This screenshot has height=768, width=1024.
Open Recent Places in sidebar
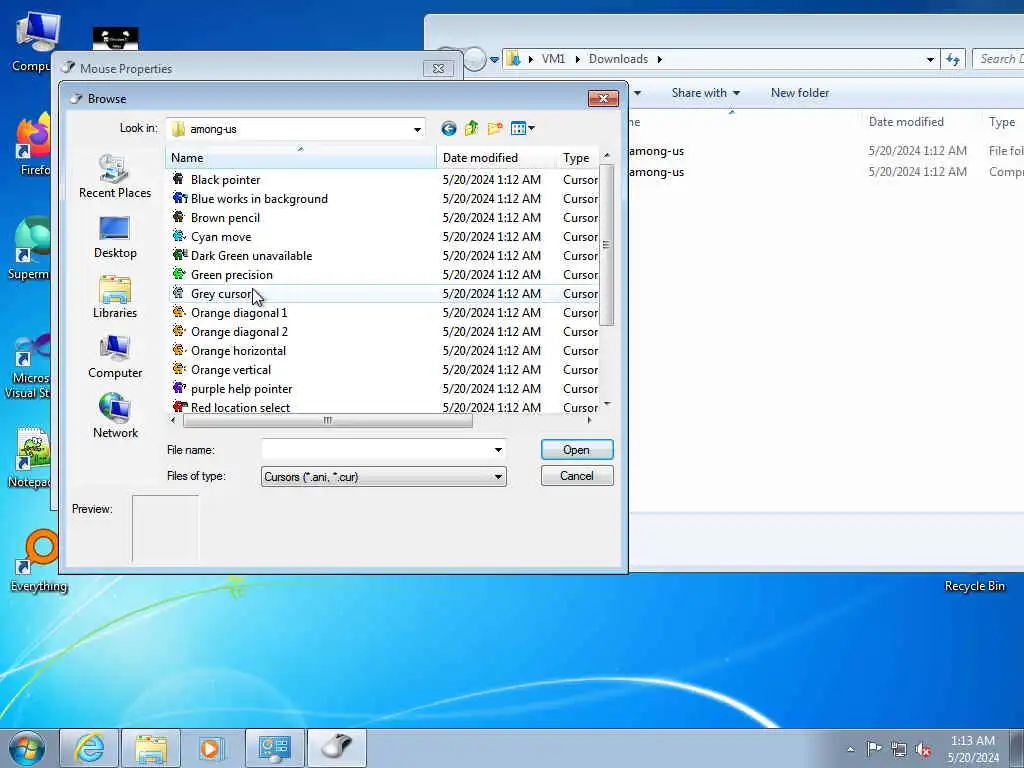[x=115, y=176]
